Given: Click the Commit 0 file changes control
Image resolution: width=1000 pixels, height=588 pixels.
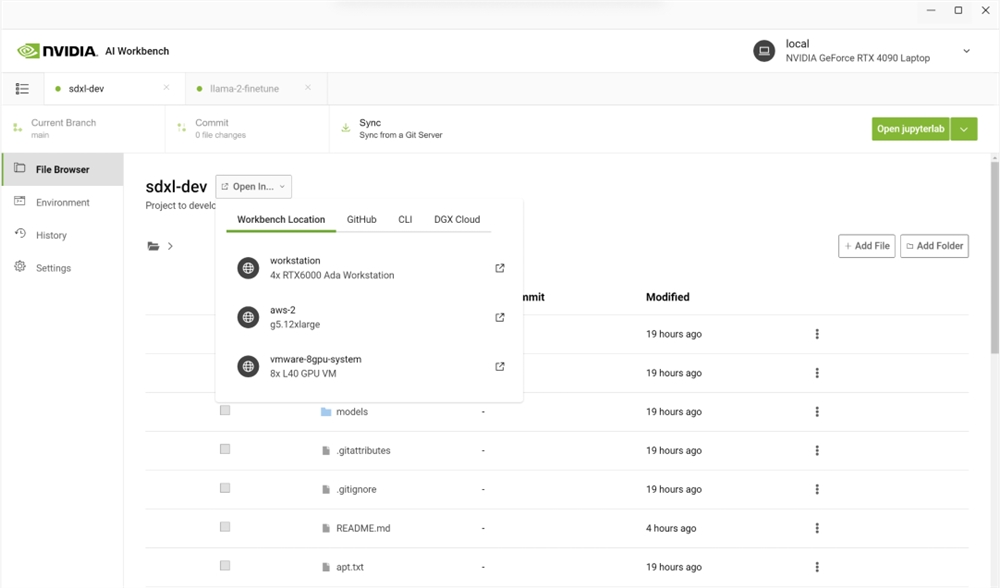Looking at the screenshot, I should tap(247, 128).
